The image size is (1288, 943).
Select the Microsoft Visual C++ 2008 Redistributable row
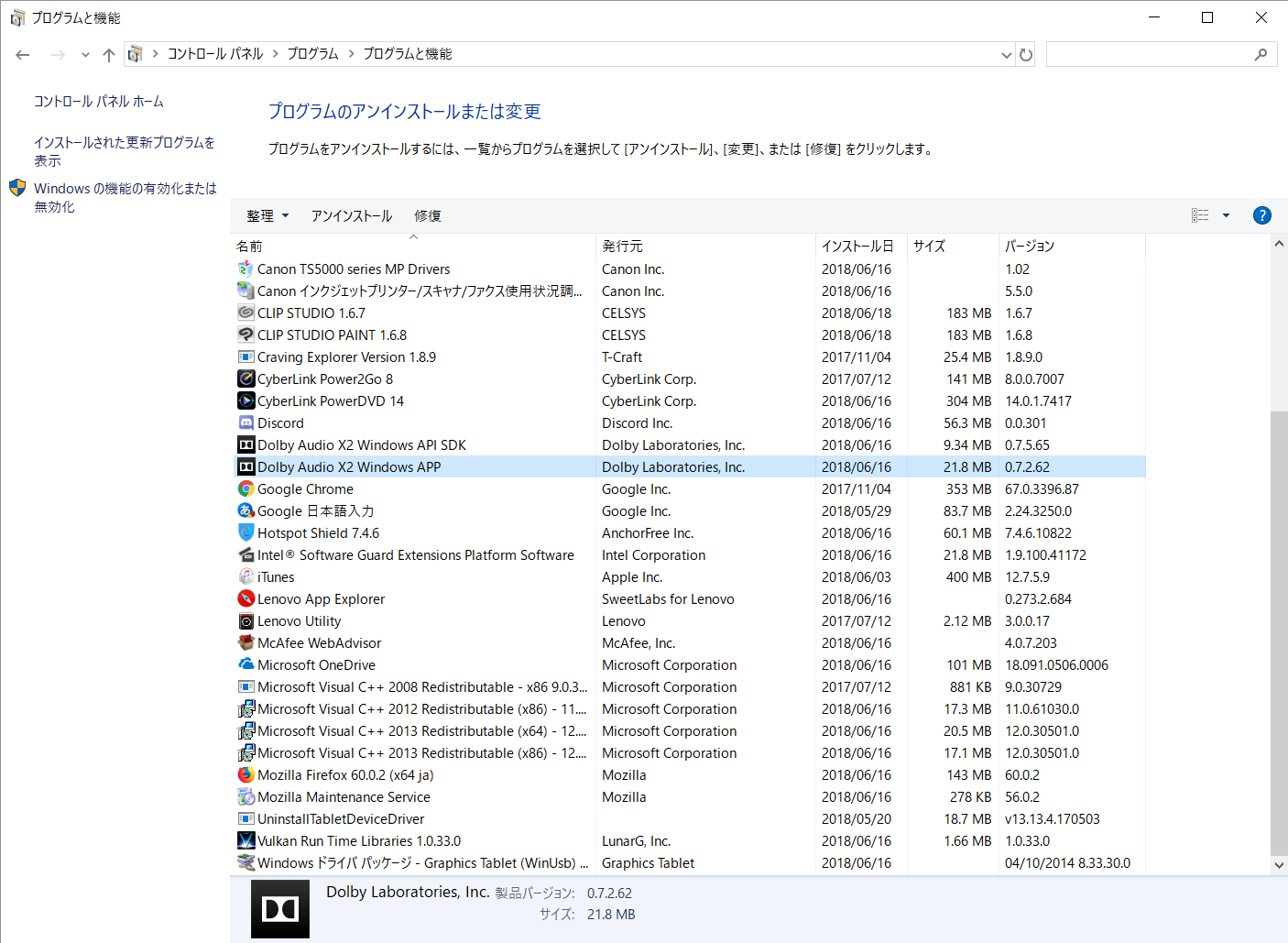[x=688, y=686]
